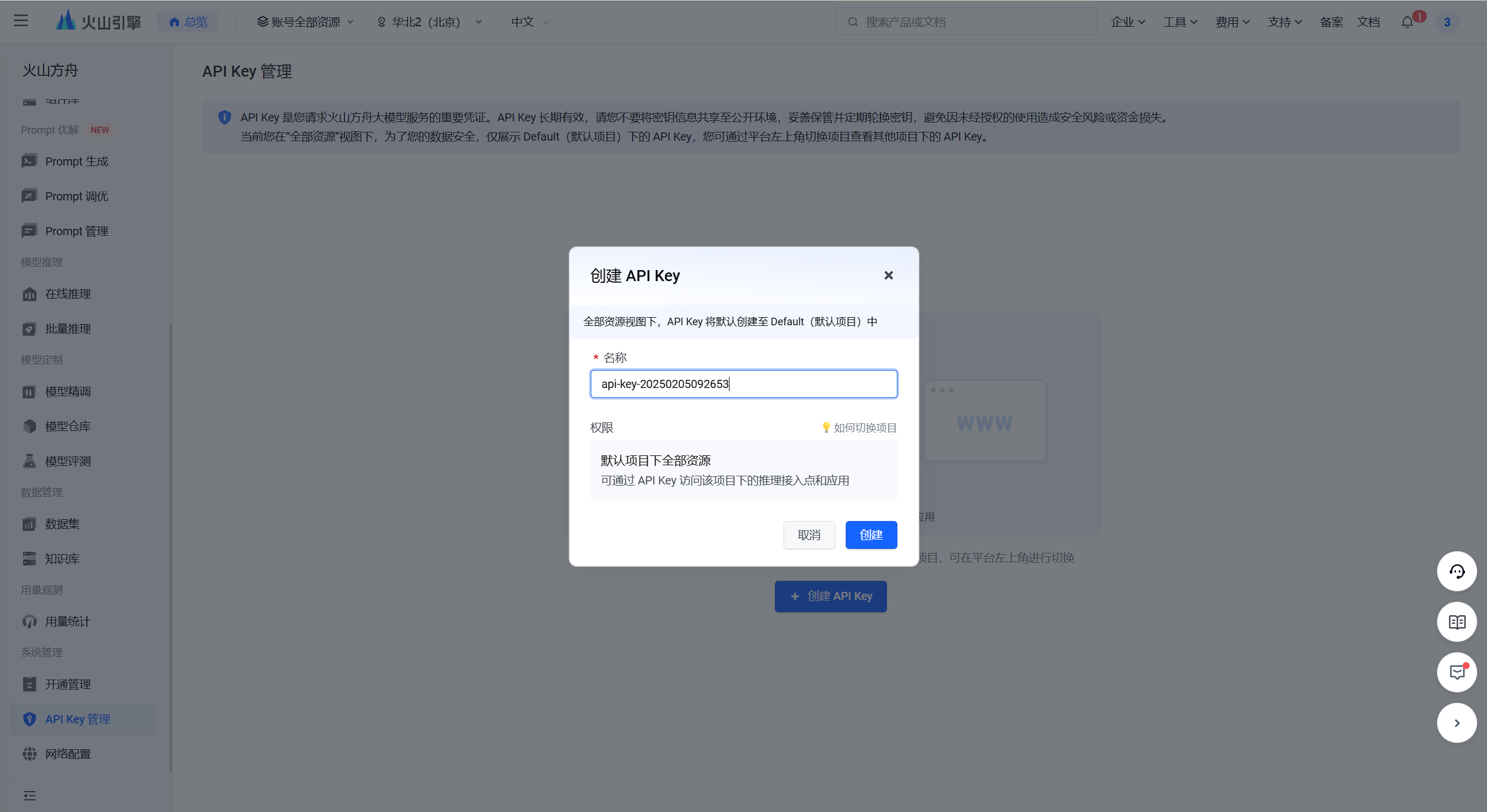The width and height of the screenshot is (1487, 812).
Task: Open the 文档 link
Action: click(1368, 22)
